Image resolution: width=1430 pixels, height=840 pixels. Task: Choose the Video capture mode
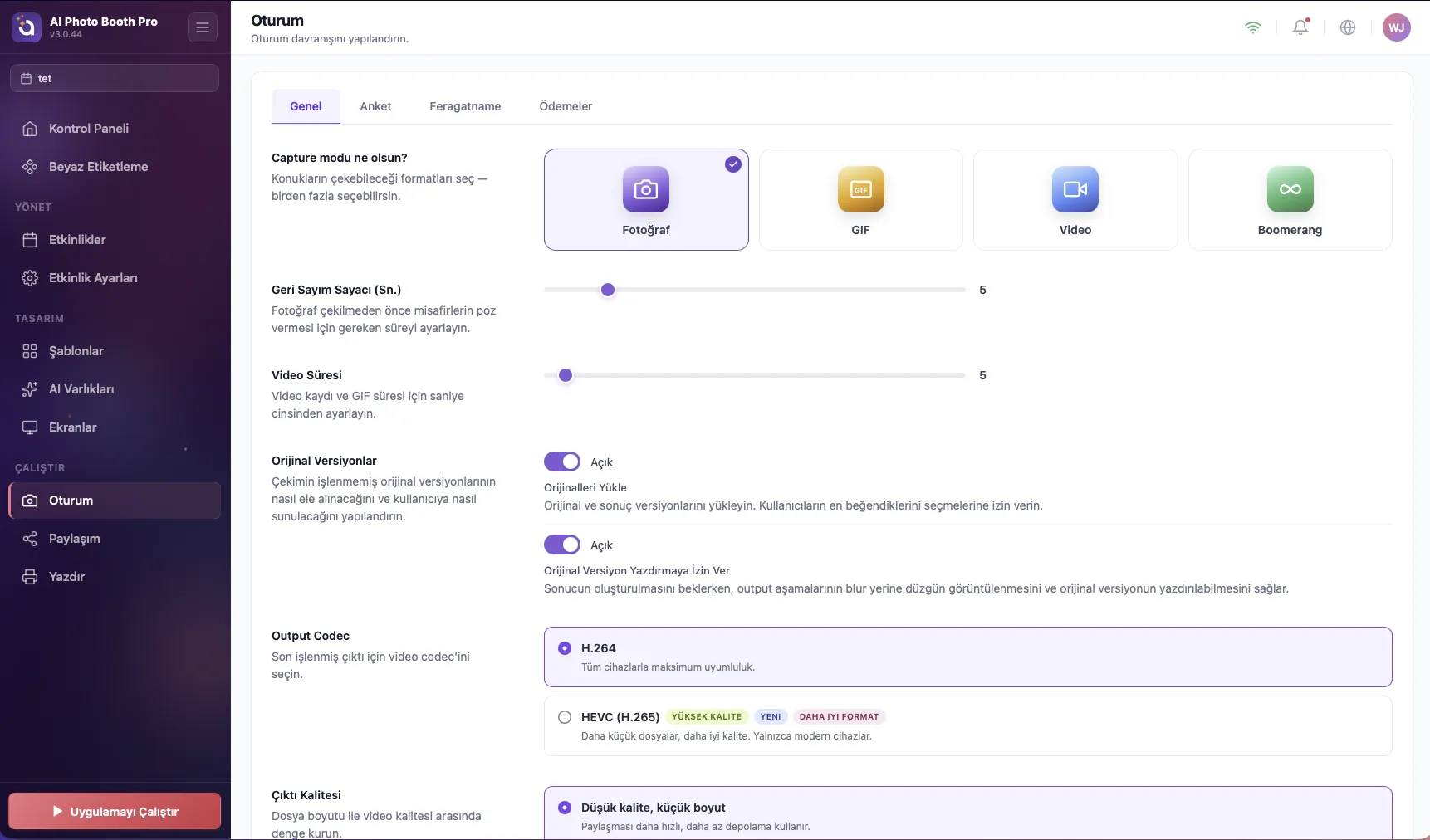[1075, 199]
